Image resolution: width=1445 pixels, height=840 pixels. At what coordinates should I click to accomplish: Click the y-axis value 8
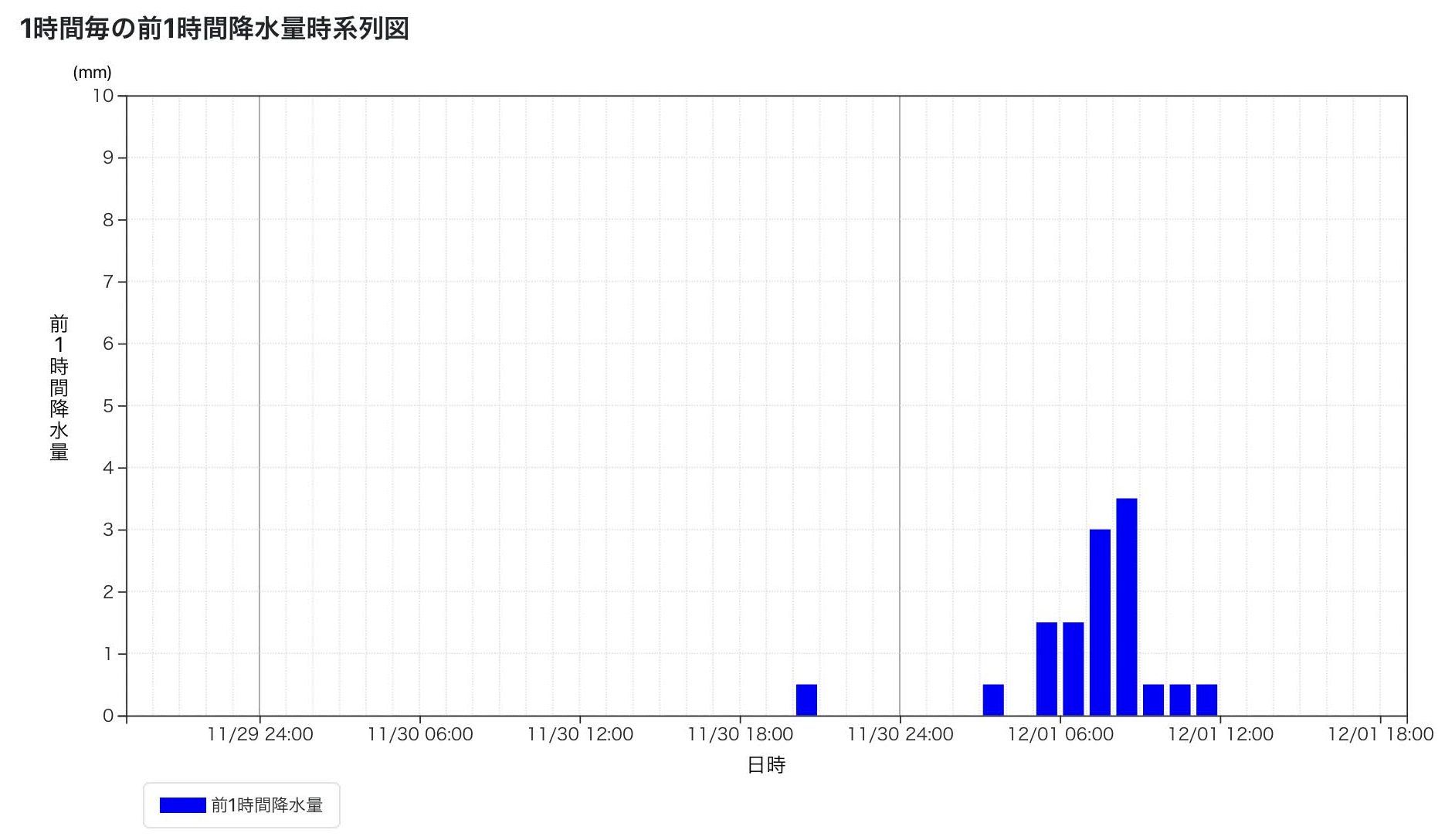tap(108, 220)
